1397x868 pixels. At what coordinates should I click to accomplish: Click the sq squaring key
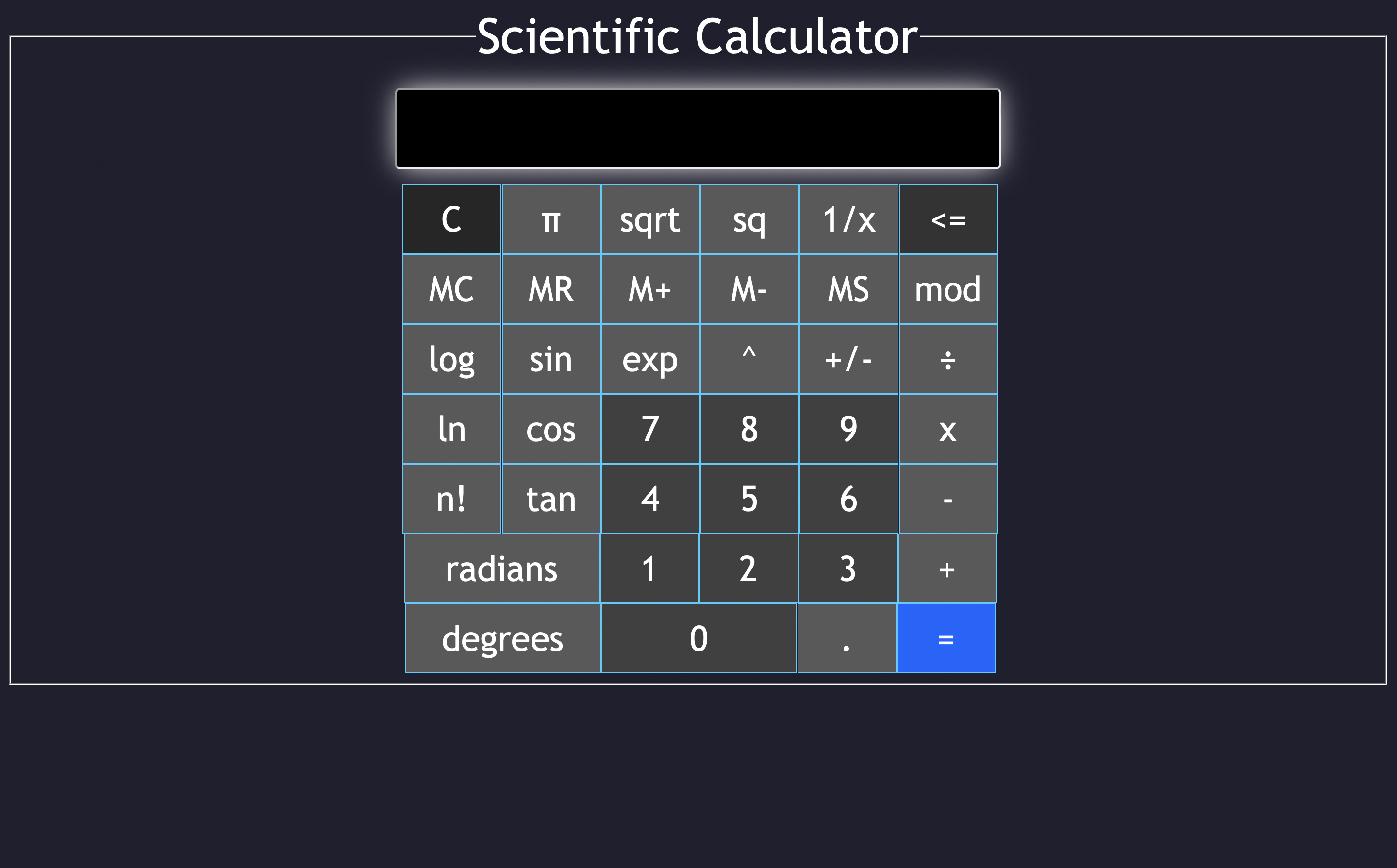pyautogui.click(x=749, y=219)
